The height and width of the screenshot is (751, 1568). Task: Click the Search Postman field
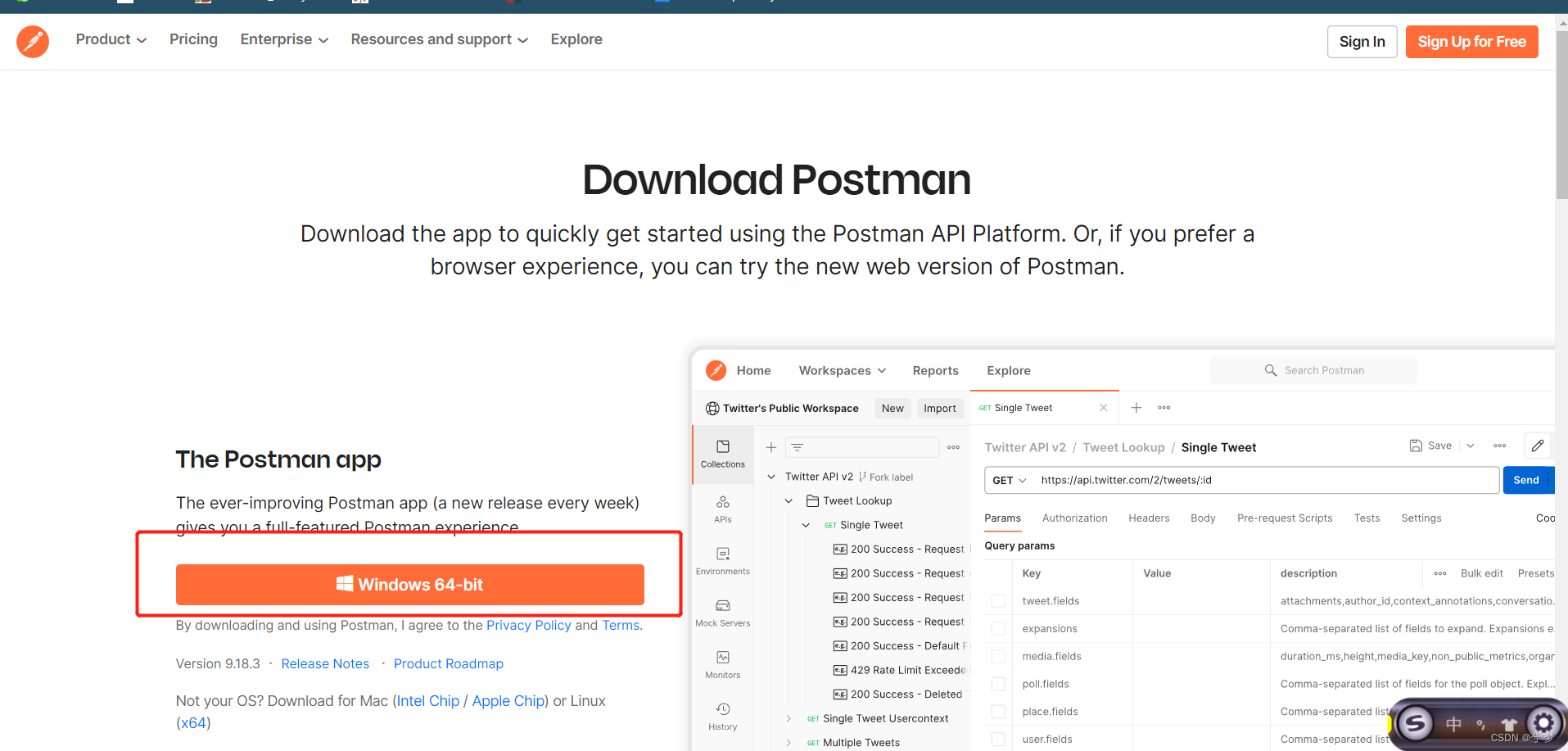[x=1313, y=370]
